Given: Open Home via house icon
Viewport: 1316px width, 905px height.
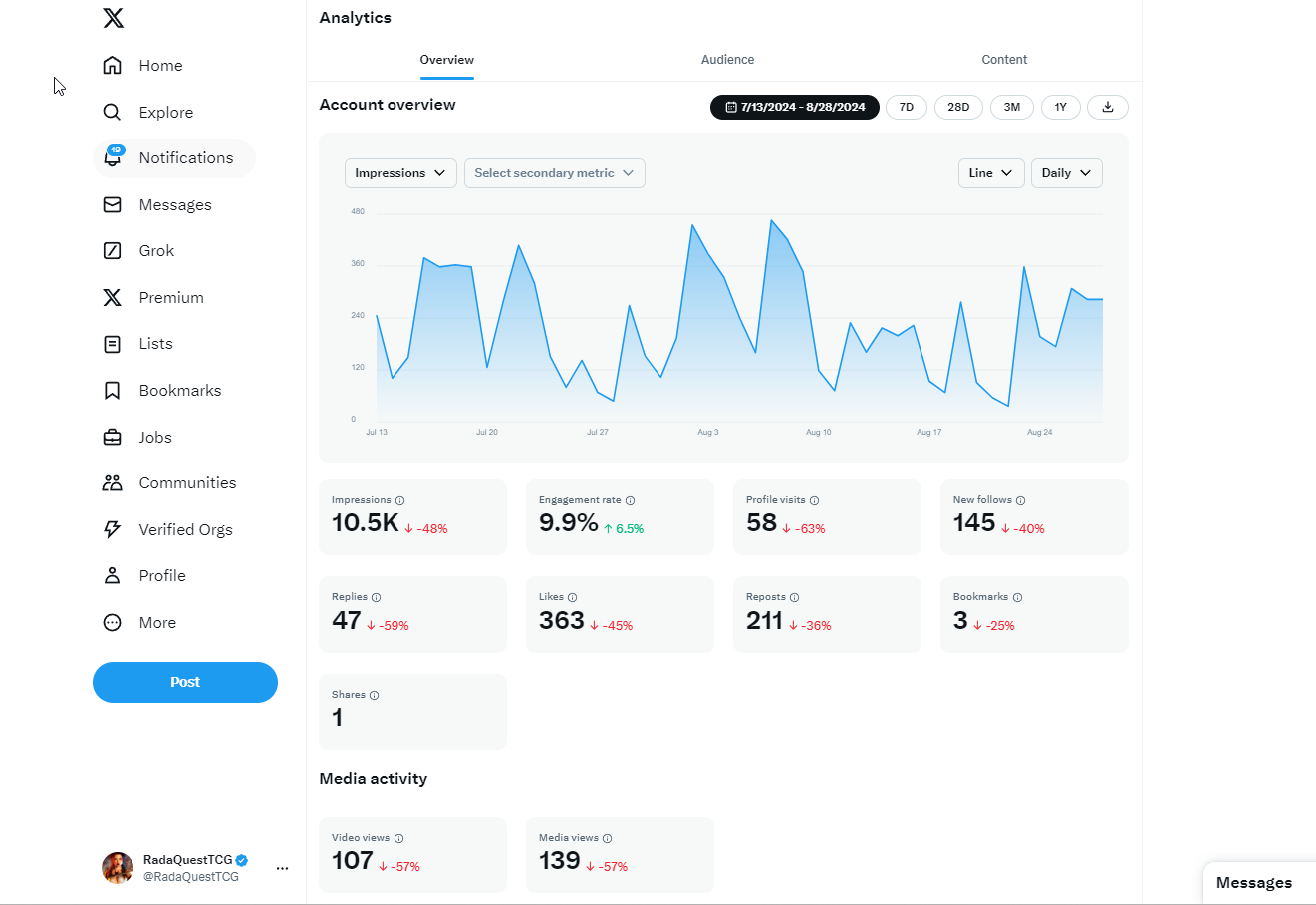Looking at the screenshot, I should [113, 65].
